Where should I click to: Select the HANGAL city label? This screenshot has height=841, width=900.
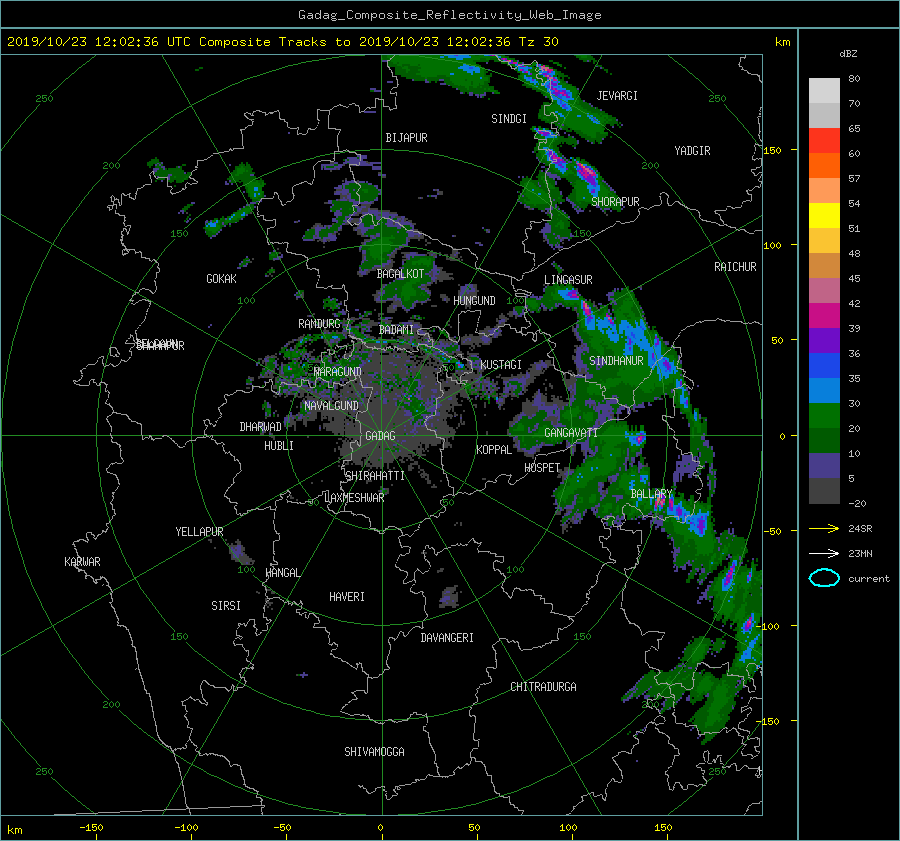(x=282, y=573)
